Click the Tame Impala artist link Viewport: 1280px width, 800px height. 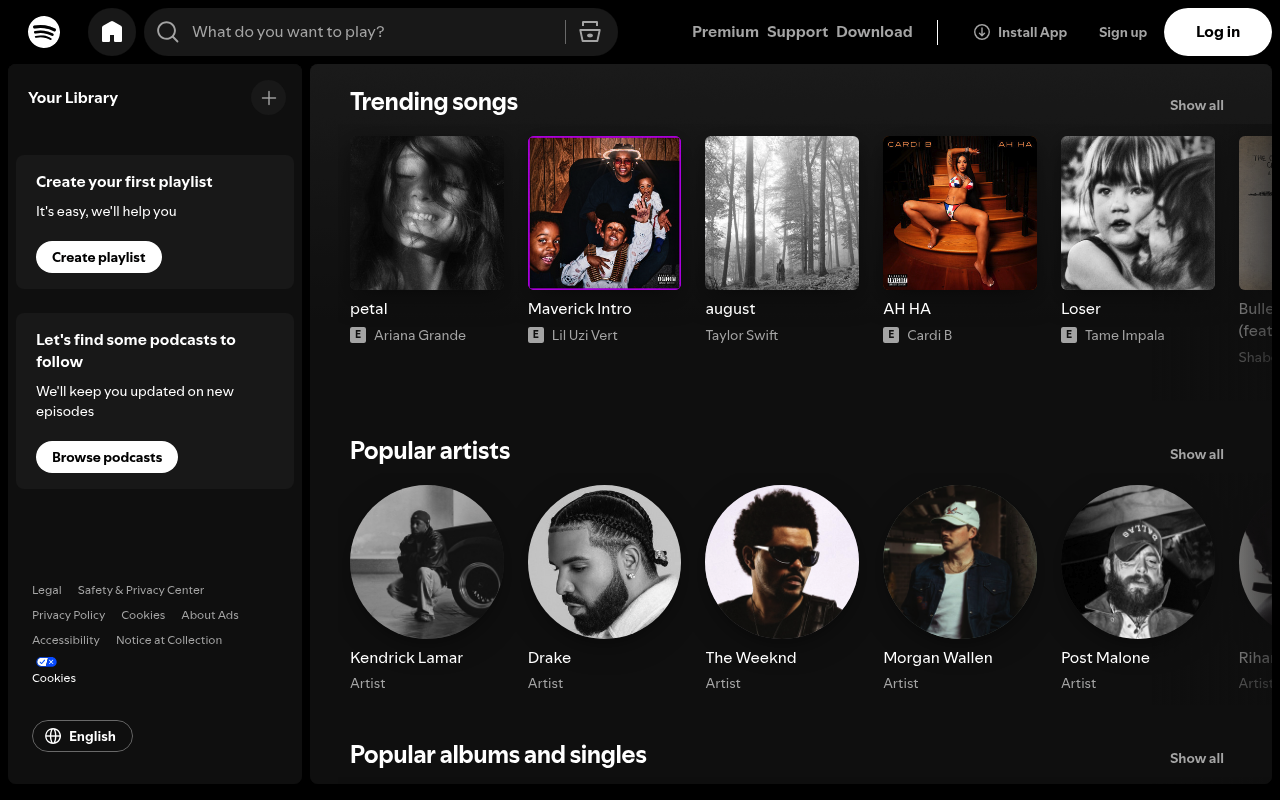[1125, 335]
